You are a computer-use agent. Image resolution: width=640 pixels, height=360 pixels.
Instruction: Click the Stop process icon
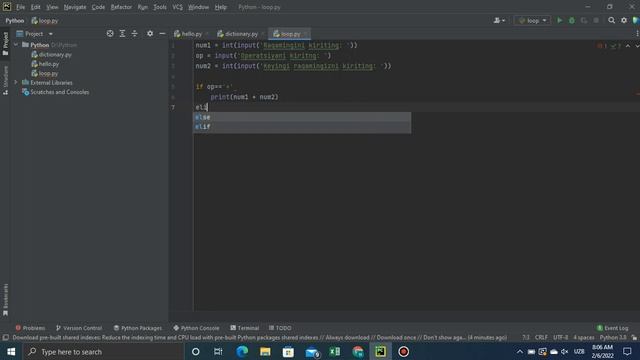(596, 20)
